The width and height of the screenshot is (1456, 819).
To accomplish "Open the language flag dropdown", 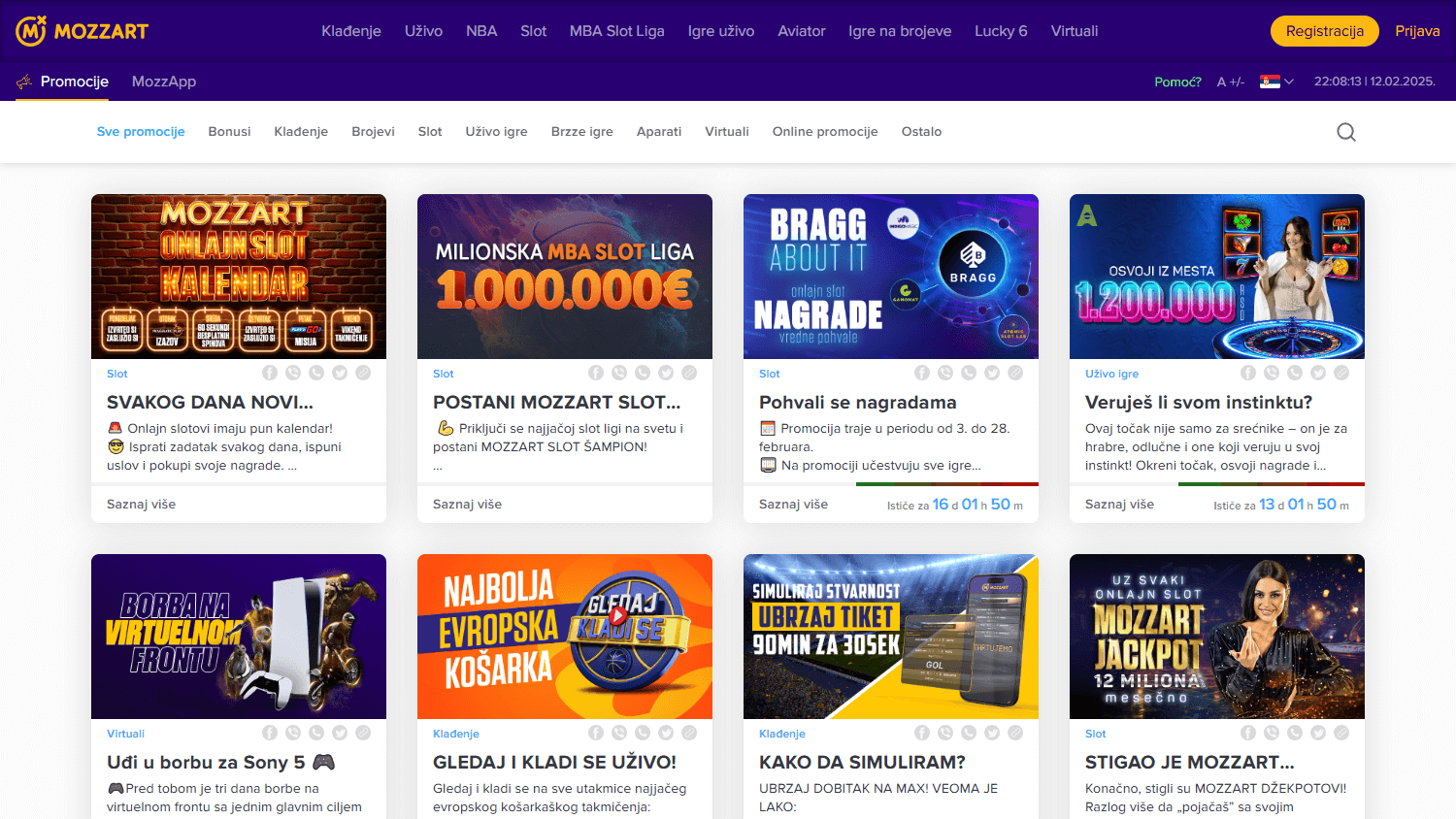I will 1276,82.
